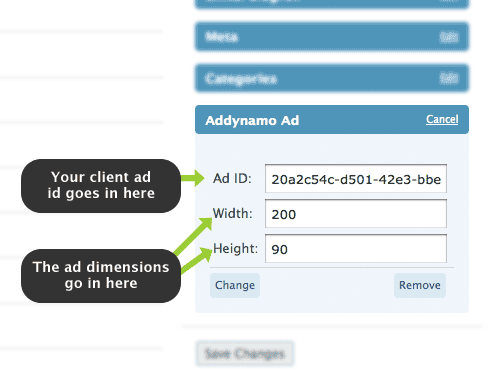Screen dimensions: 500x375
Task: Click the Remove button
Action: click(x=420, y=285)
